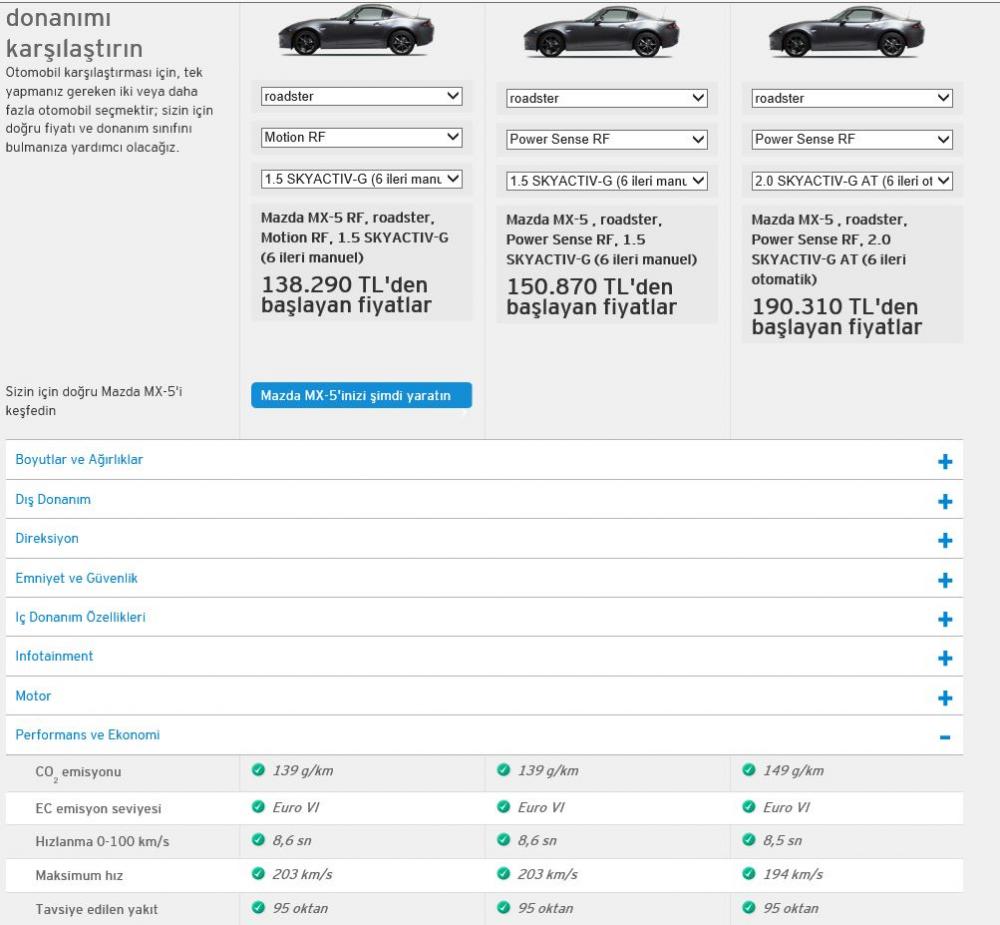
Task: Open the Motion RF trim dropdown
Action: click(x=362, y=137)
